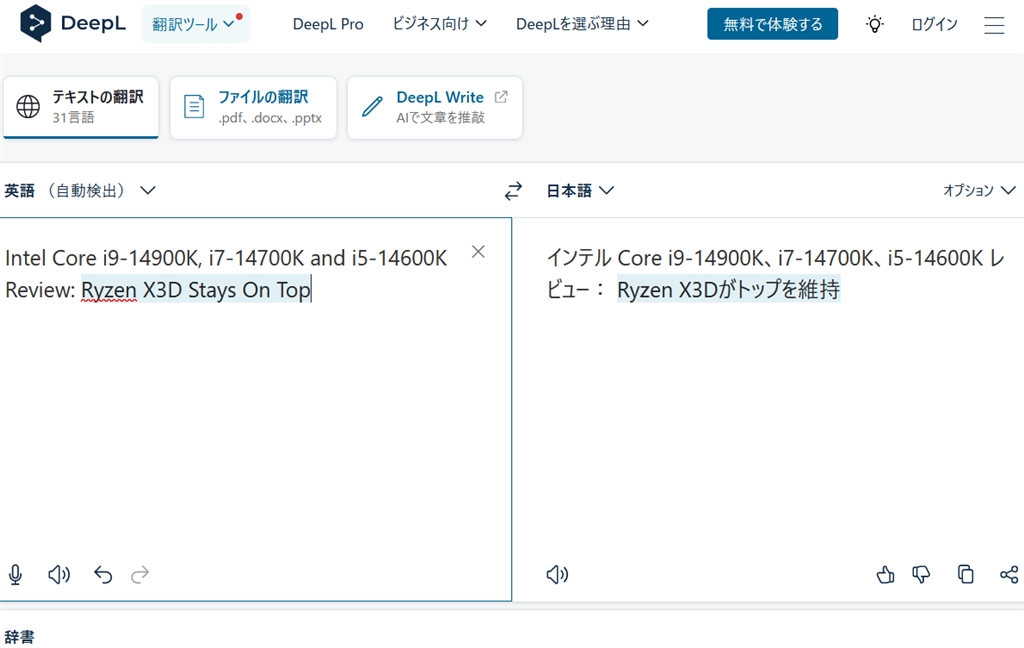
Task: Click the external link icon beside DeepL Write
Action: [501, 97]
